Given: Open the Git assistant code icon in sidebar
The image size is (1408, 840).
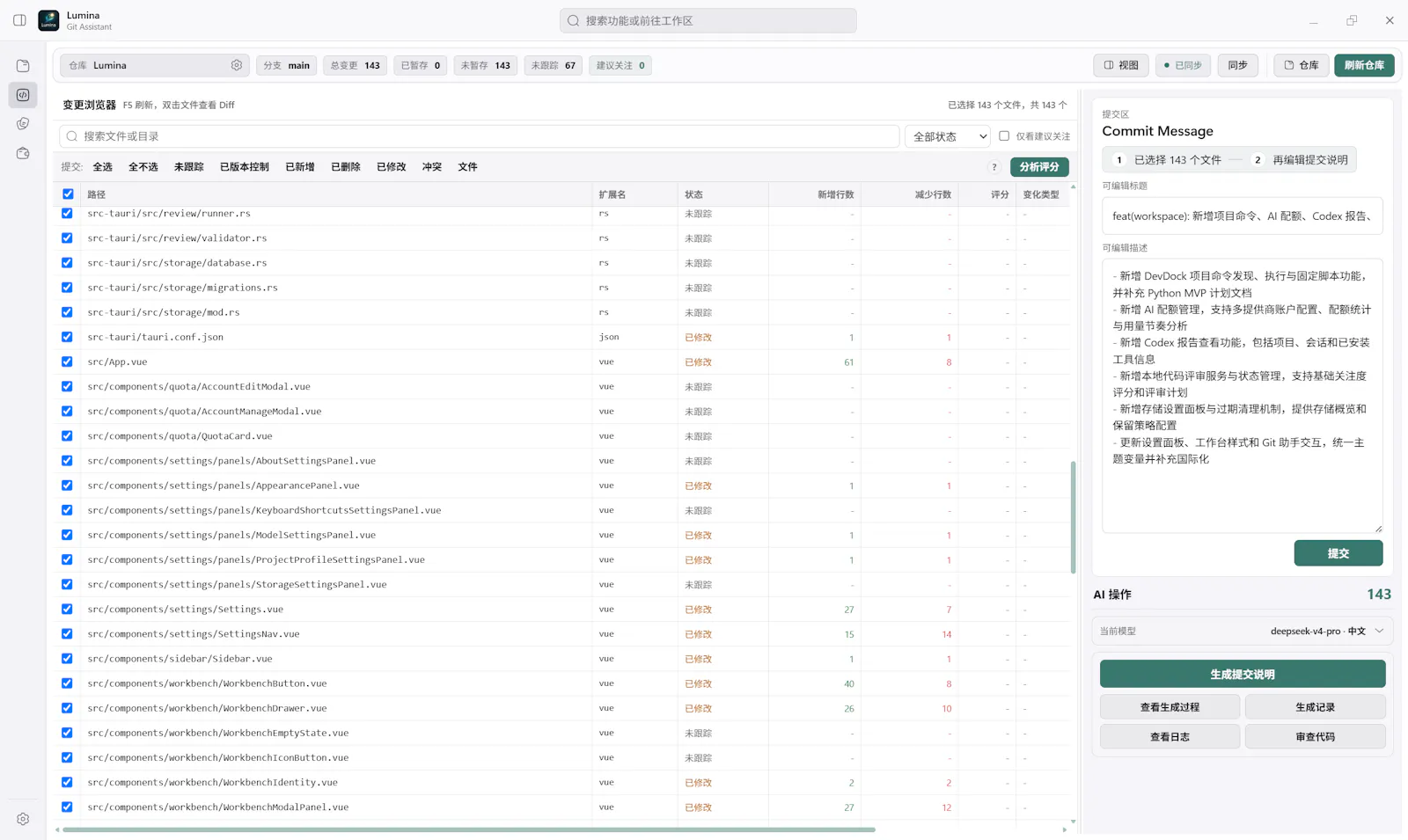Looking at the screenshot, I should pyautogui.click(x=23, y=95).
